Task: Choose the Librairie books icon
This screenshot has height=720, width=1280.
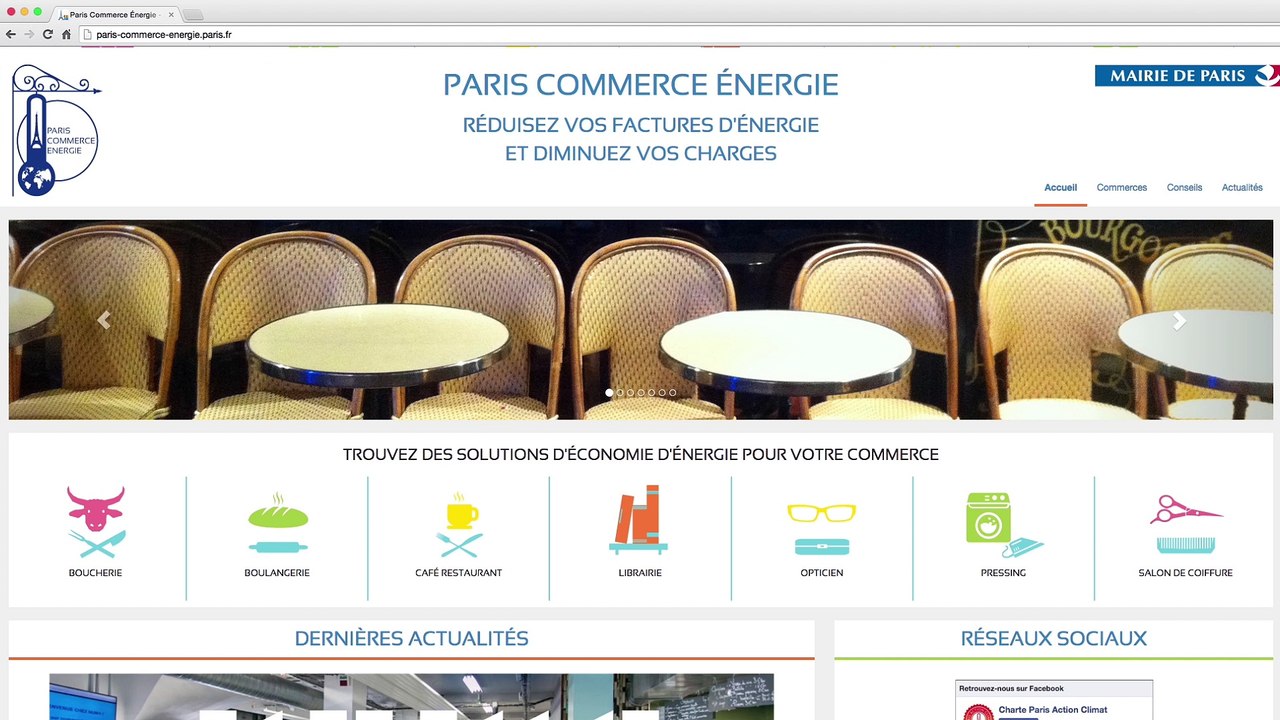Action: [x=639, y=520]
